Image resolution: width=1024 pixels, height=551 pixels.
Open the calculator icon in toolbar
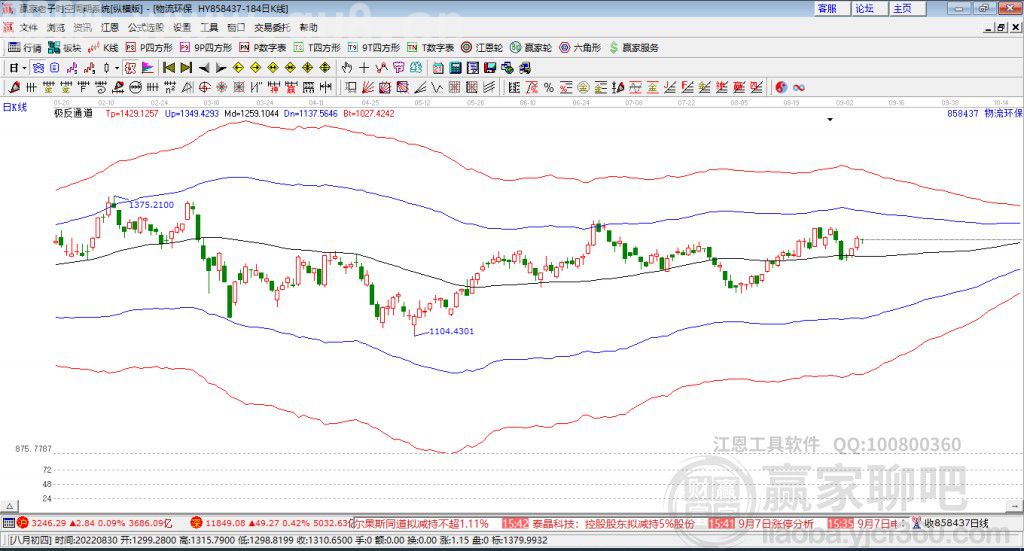click(456, 68)
